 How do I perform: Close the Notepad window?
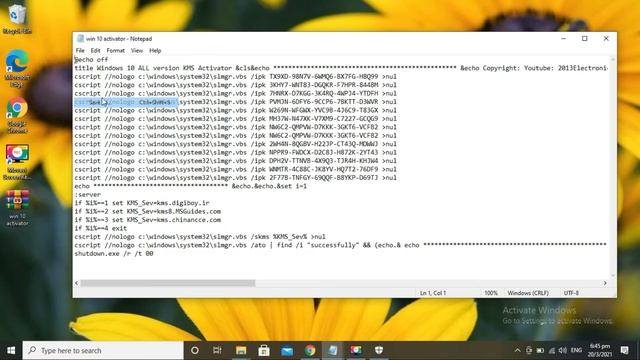coord(606,38)
